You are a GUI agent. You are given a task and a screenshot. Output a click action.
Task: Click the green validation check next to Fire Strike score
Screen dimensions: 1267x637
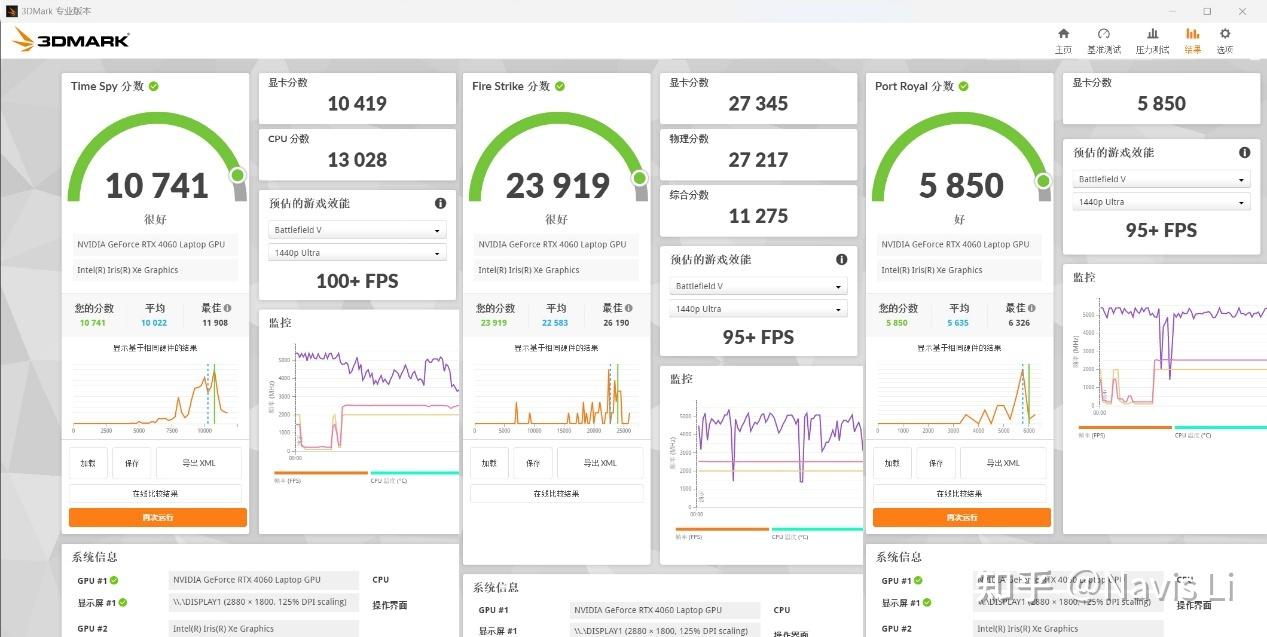point(560,86)
